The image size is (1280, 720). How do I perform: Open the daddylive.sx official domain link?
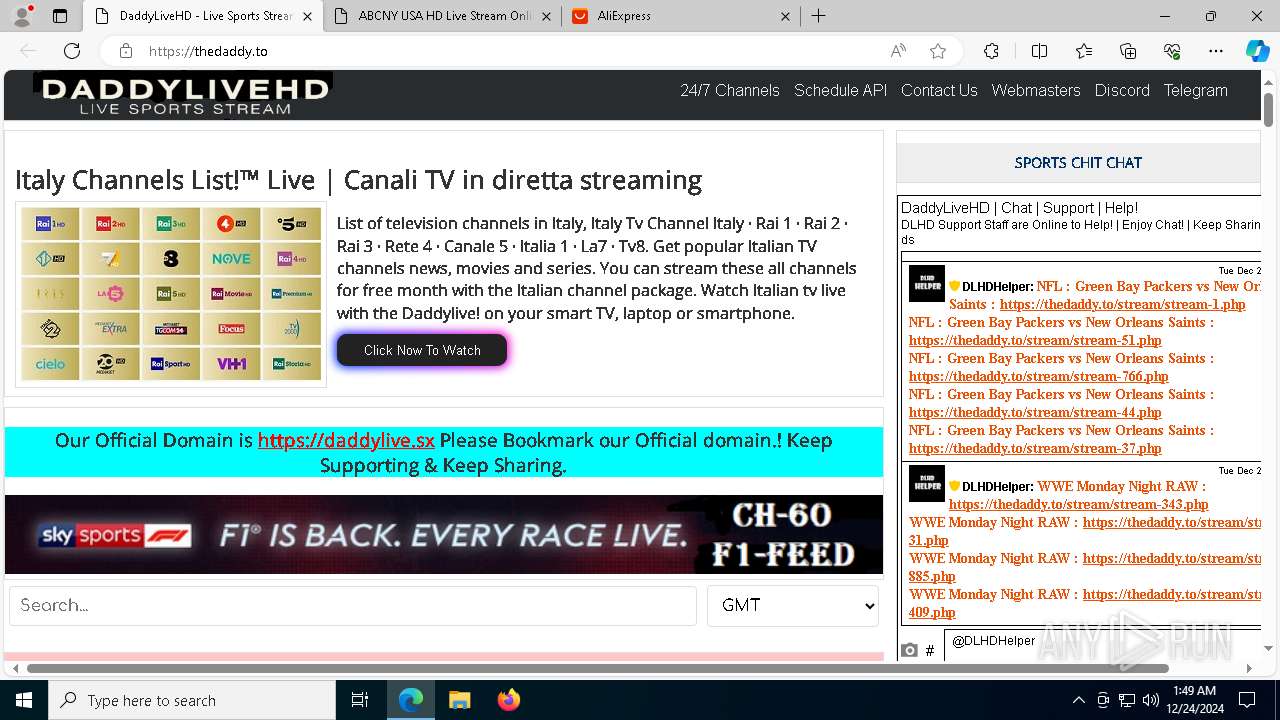346,440
